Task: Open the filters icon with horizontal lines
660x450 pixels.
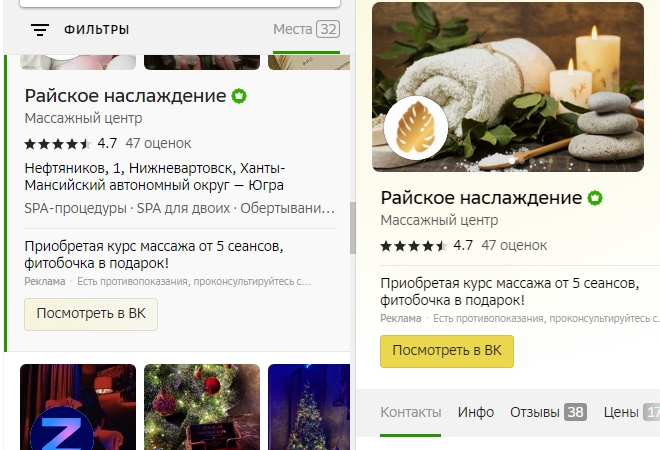Action: [40, 29]
